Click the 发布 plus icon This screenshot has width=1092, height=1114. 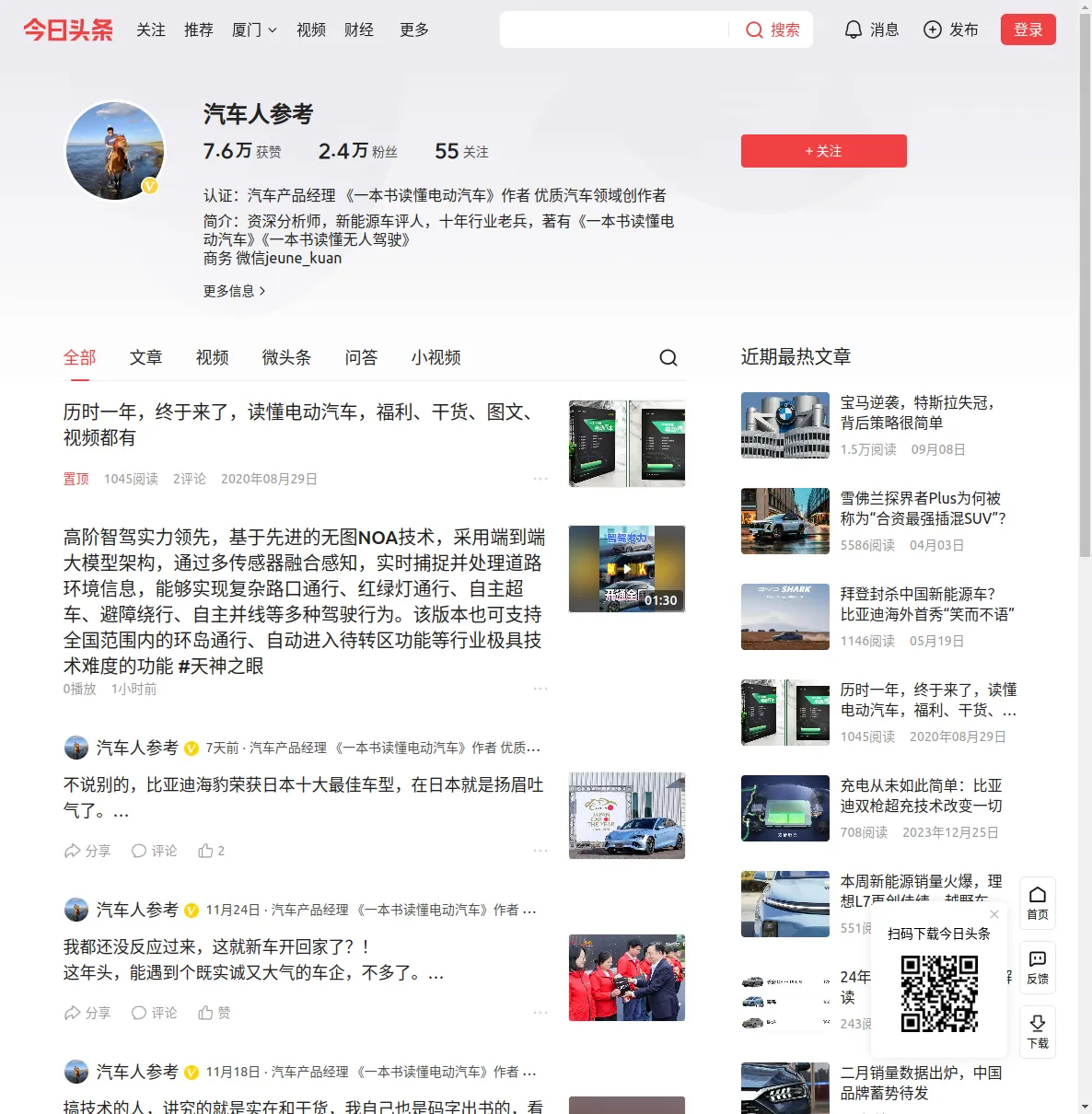933,29
